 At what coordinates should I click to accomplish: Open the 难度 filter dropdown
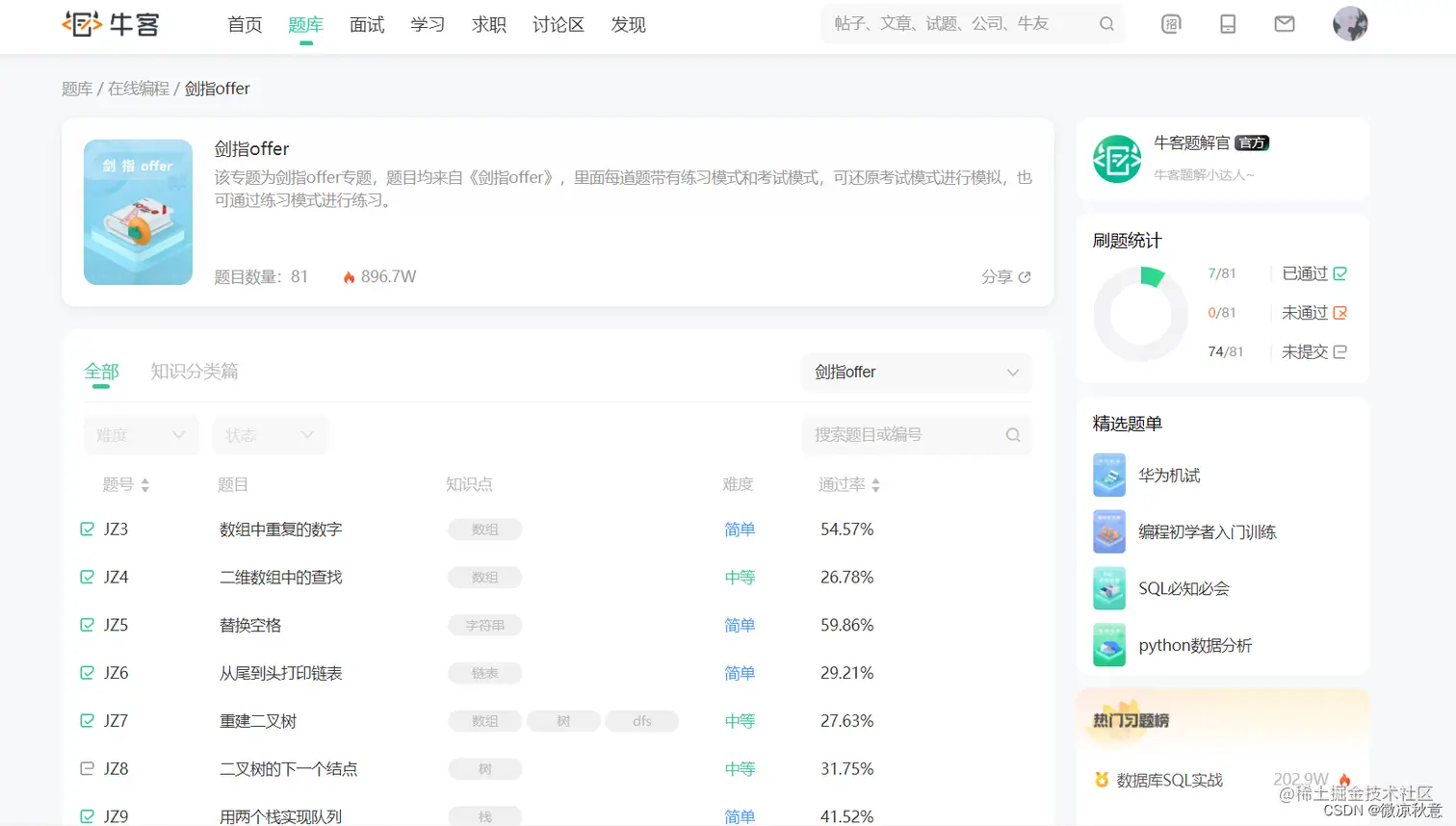pyautogui.click(x=141, y=435)
